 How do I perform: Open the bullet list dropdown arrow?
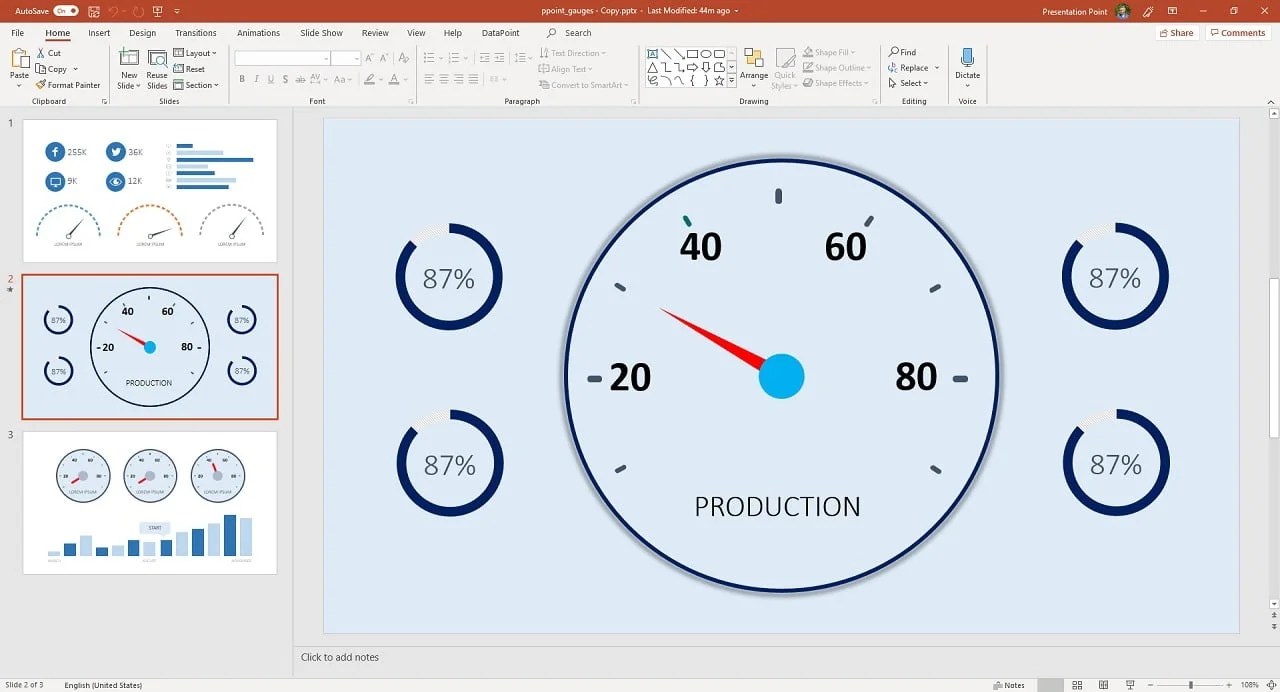click(440, 58)
